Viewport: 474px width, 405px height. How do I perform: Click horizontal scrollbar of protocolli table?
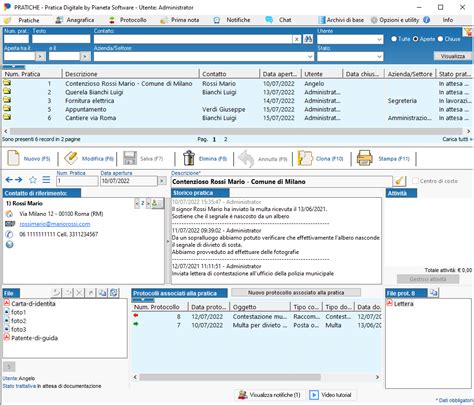click(230, 377)
